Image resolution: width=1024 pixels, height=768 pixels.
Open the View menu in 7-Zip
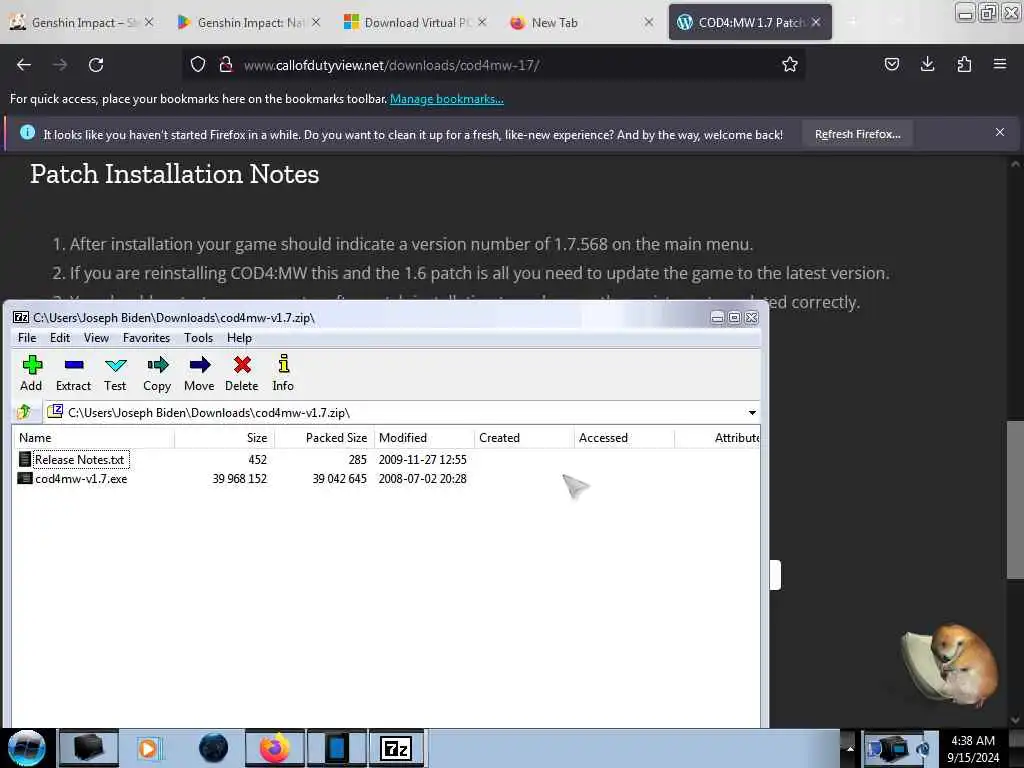click(96, 338)
